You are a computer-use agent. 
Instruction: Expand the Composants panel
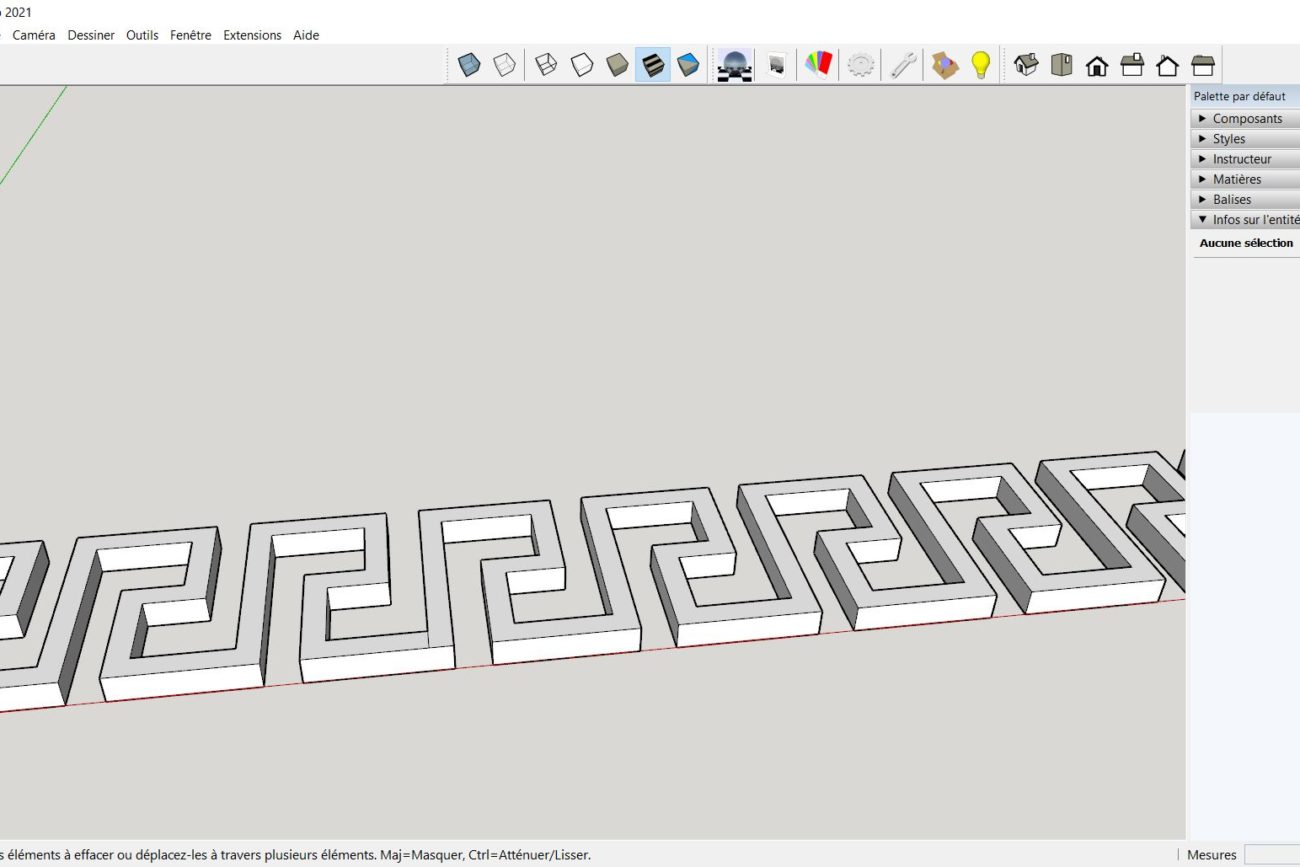1246,118
